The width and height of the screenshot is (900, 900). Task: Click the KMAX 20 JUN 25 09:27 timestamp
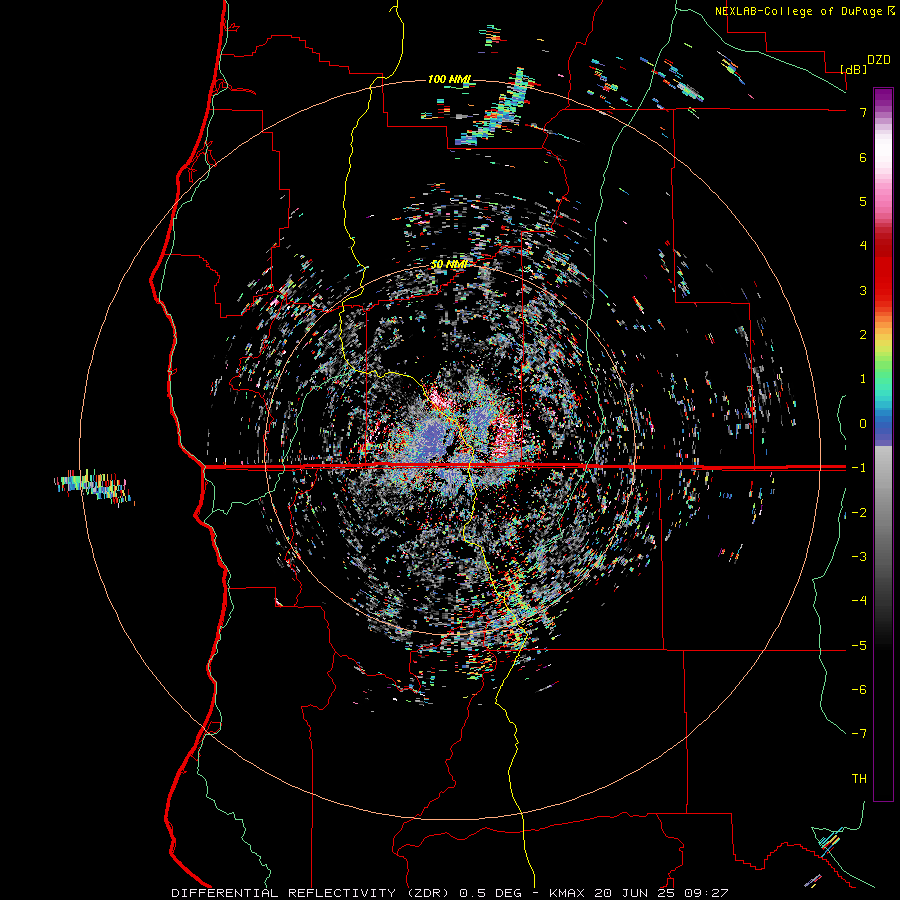(x=639, y=893)
